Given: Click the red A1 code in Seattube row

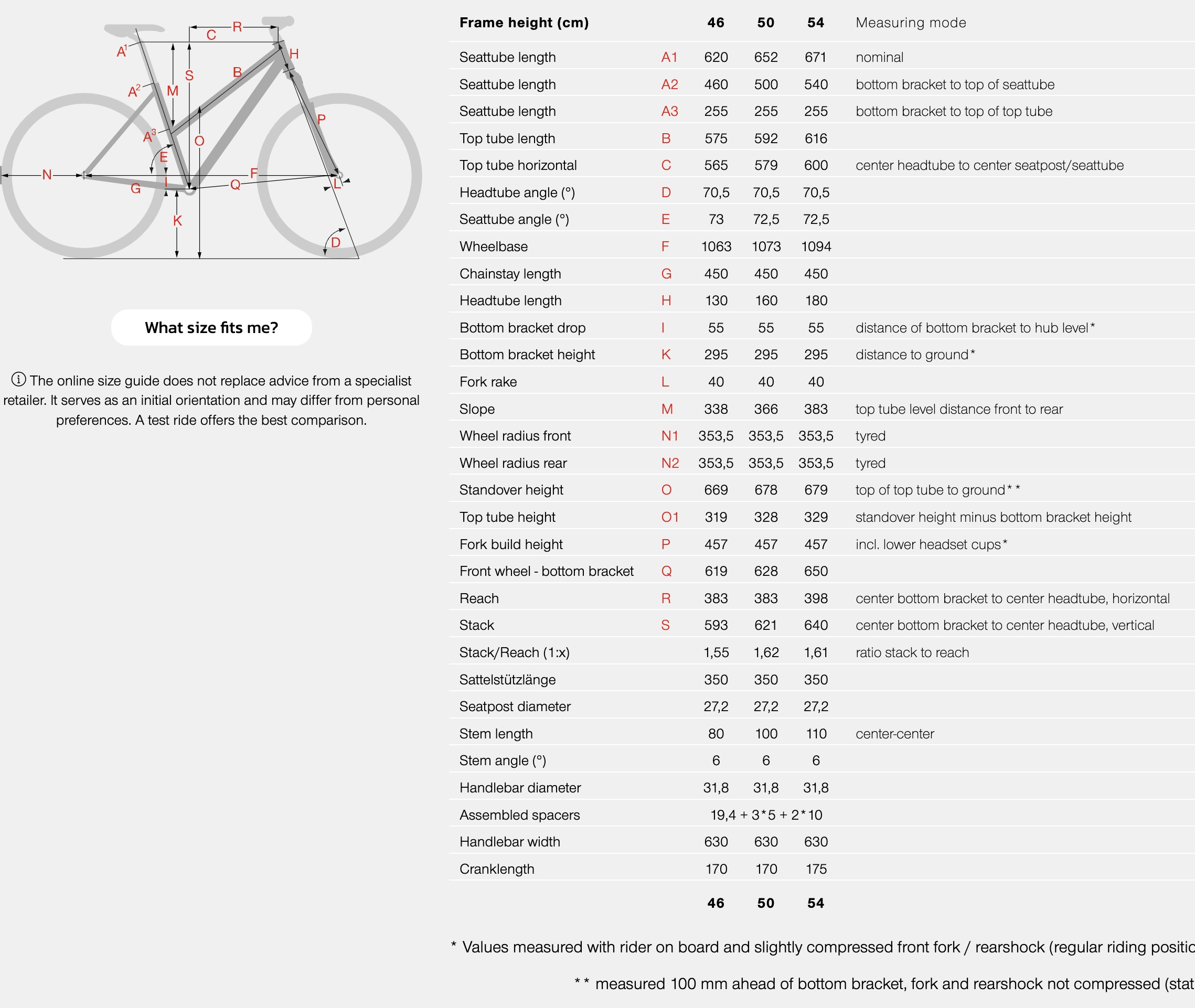Looking at the screenshot, I should pos(669,57).
